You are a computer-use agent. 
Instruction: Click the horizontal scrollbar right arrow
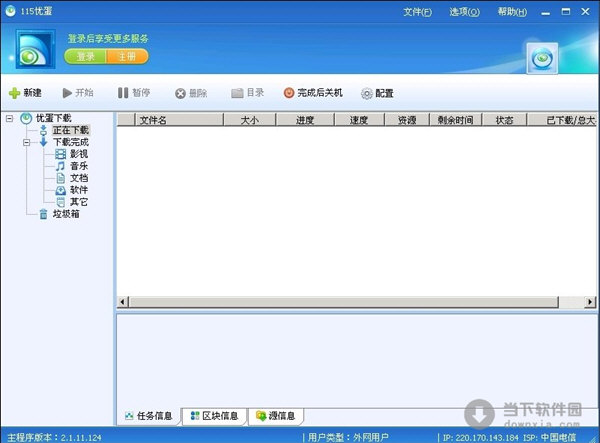(590, 302)
